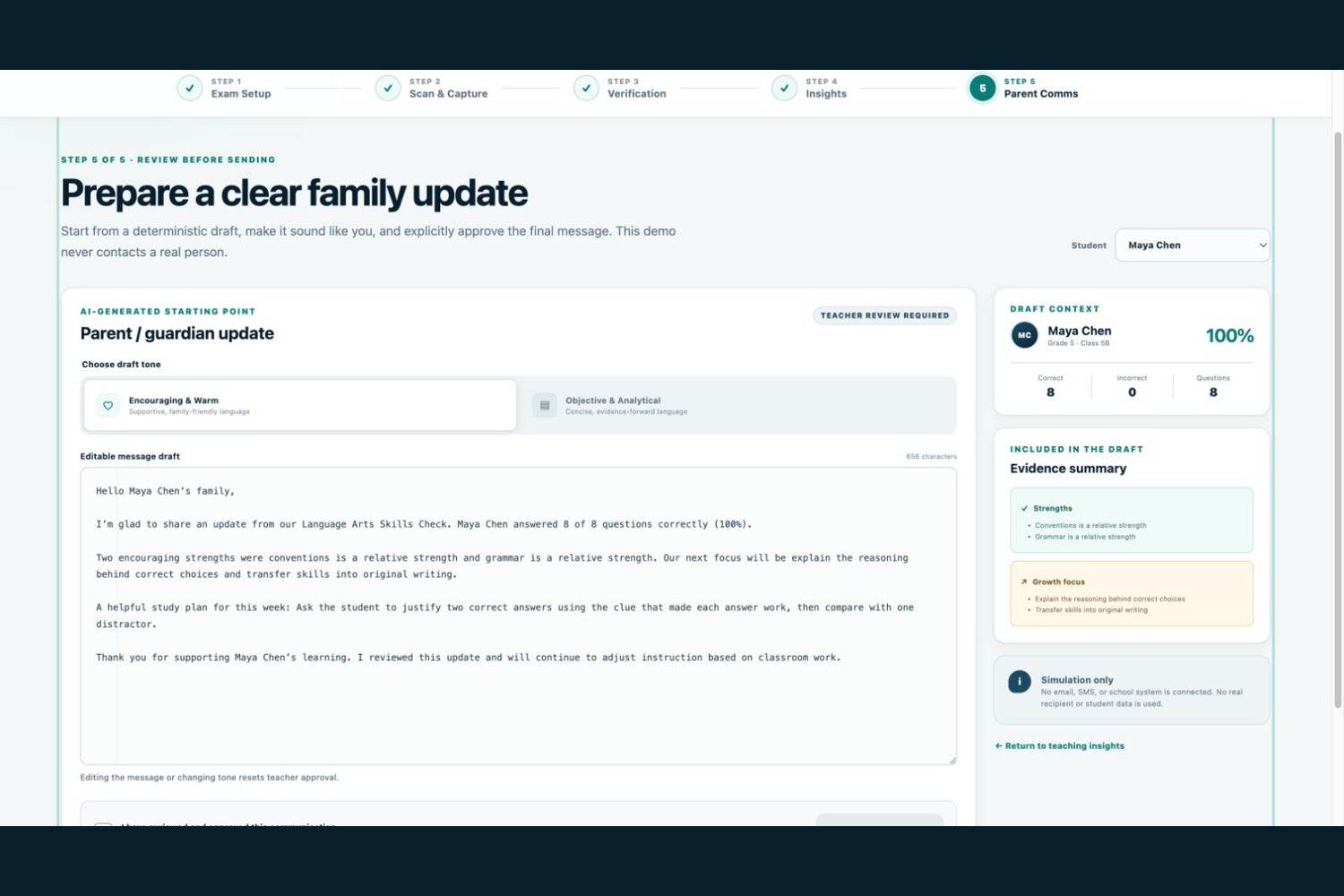Click the Step 4 Insights checkmark icon
The height and width of the screenshot is (896, 1344).
click(784, 88)
